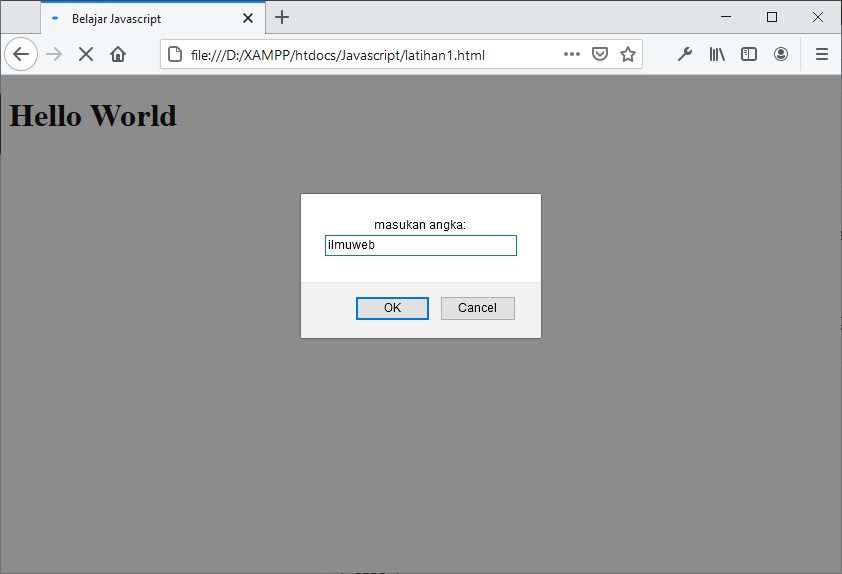The height and width of the screenshot is (574, 842).
Task: Open the Firefox home page
Action: coord(118,54)
